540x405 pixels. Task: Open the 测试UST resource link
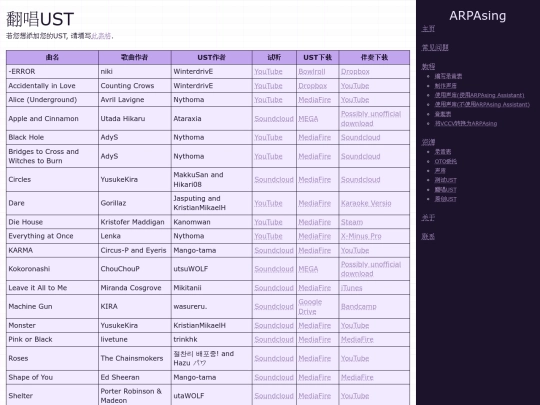point(445,180)
